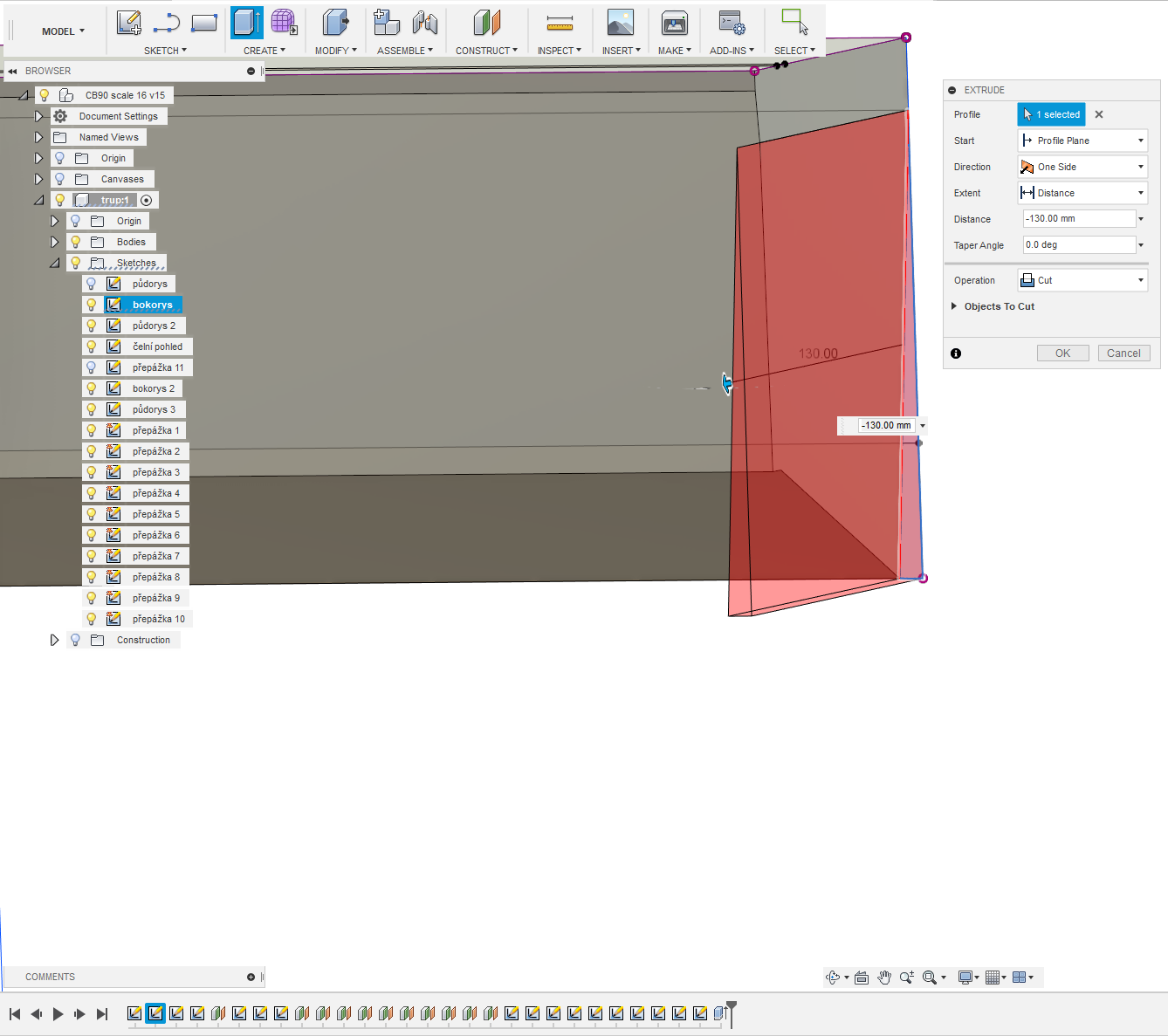Screen dimensions: 1168x1036
Task: Click the Create Sketch icon in toolbar
Action: tap(128, 23)
